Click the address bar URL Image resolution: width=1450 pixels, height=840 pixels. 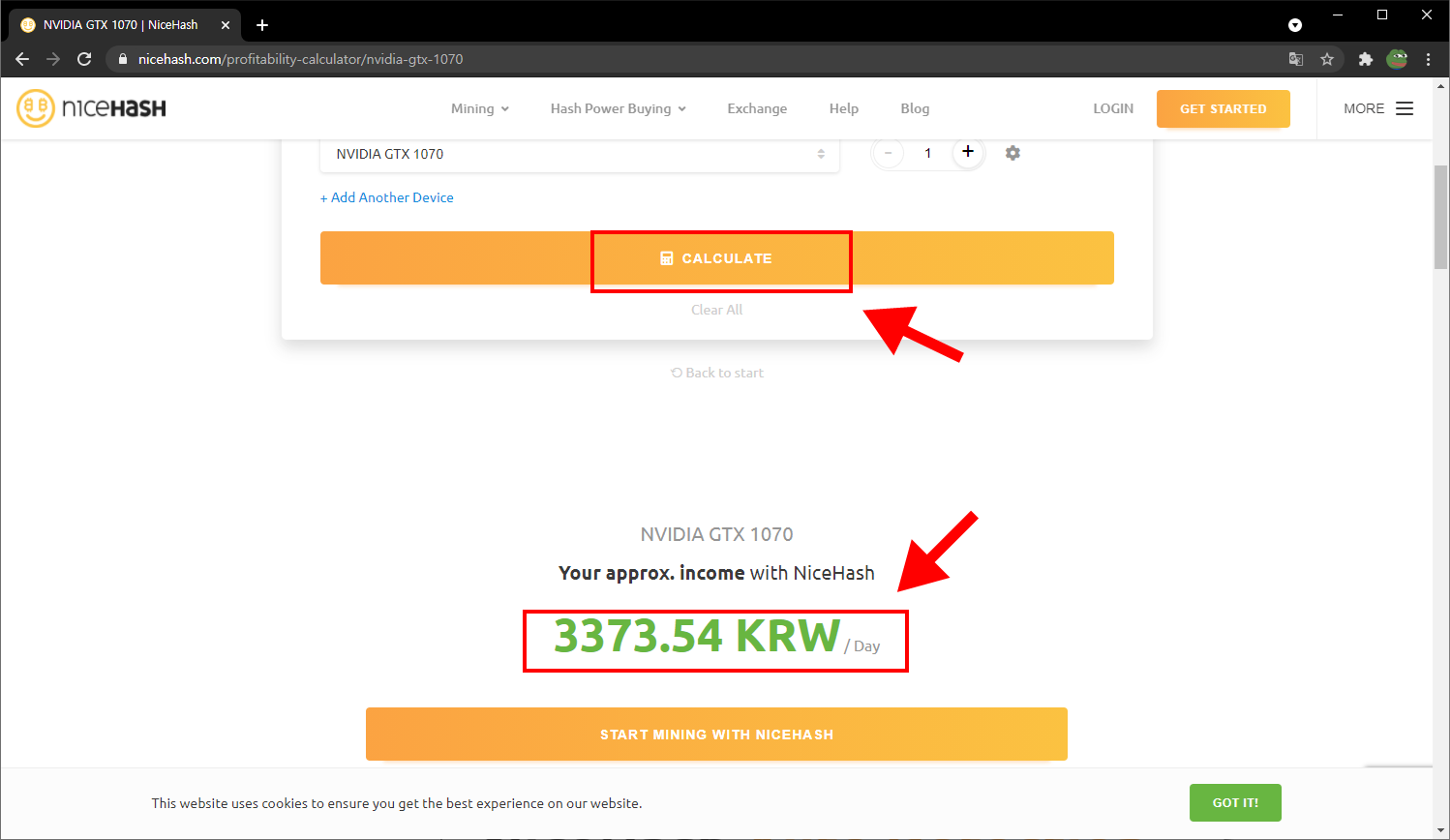301,59
